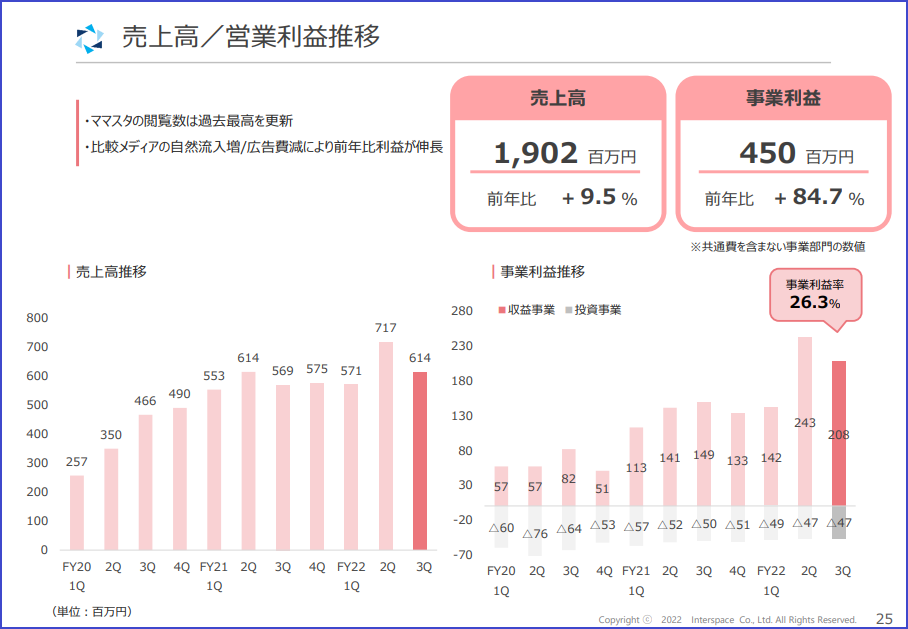Click the 収益事業 legend color swatch

click(502, 310)
